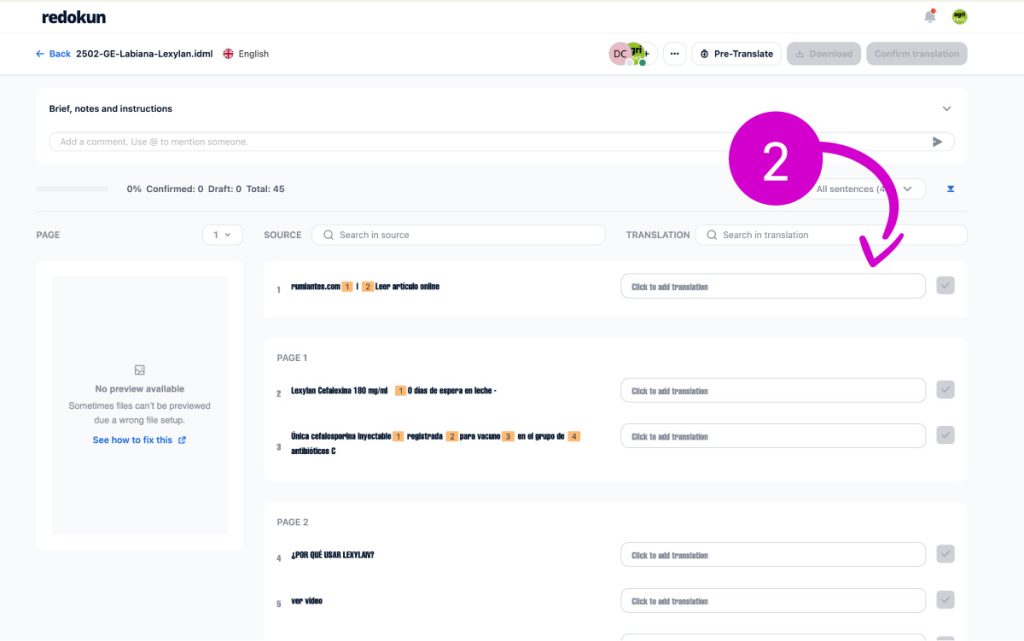Click the broken image preview icon
Image resolution: width=1024 pixels, height=641 pixels.
click(140, 370)
